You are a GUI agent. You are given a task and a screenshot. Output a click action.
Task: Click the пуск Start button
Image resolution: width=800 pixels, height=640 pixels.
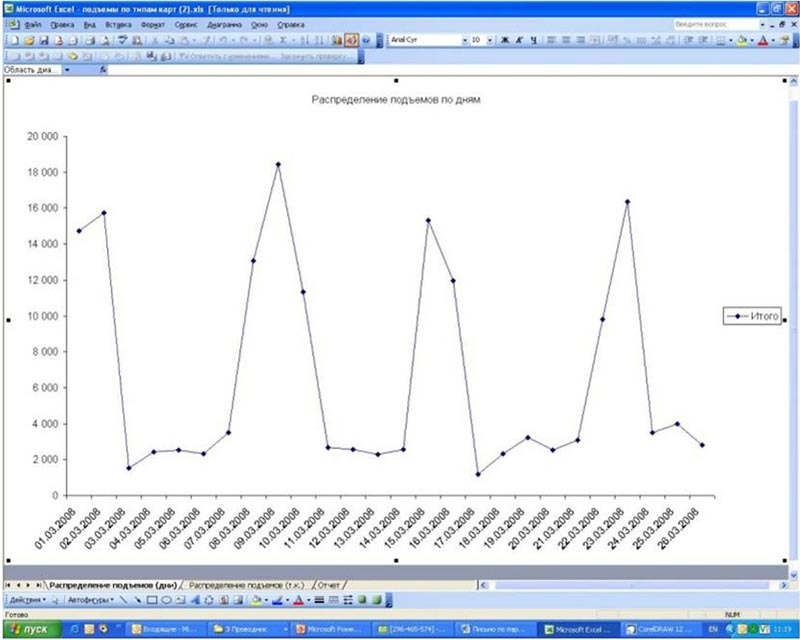[30, 629]
